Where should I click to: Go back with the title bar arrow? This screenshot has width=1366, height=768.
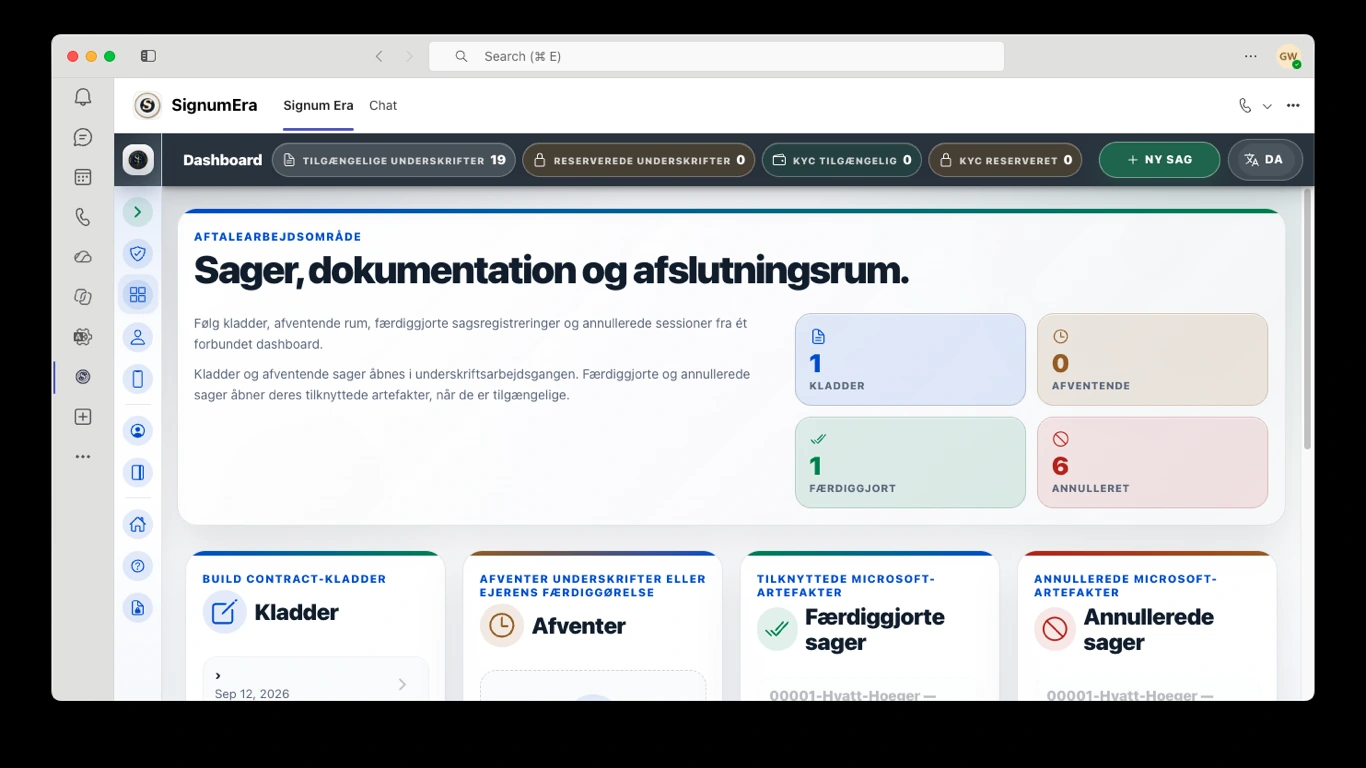coord(379,56)
